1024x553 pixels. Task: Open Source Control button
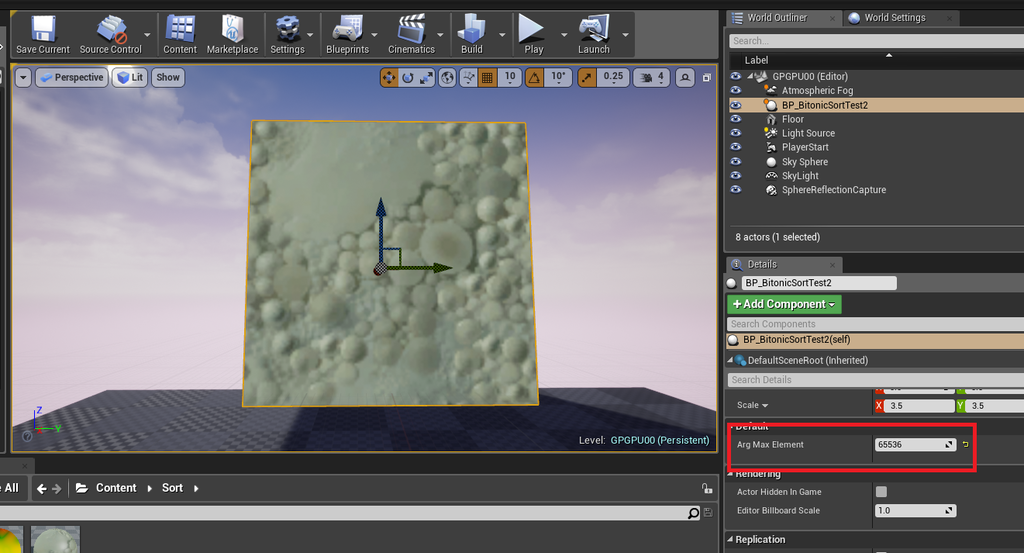(x=110, y=35)
